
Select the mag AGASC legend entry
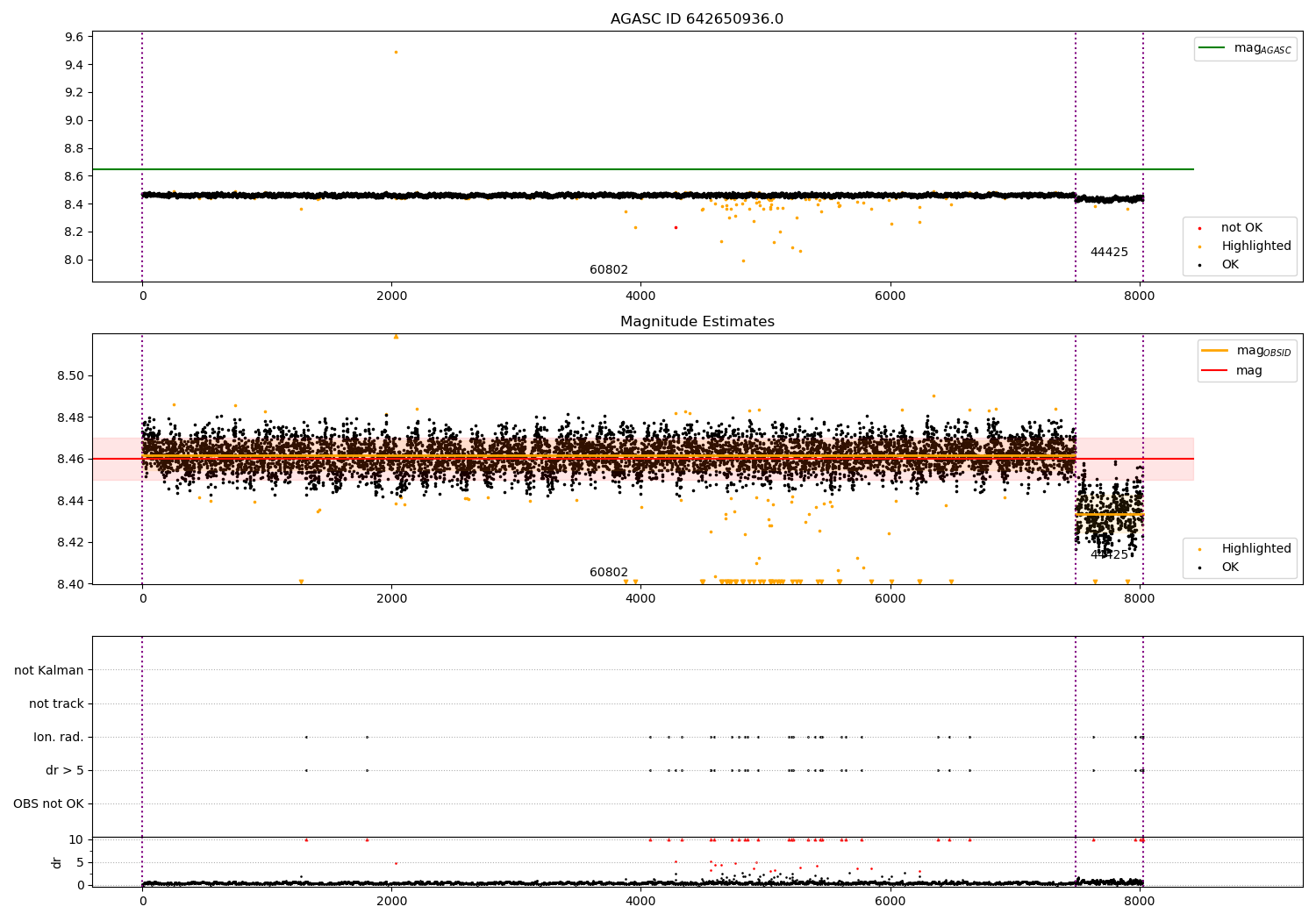(1246, 48)
